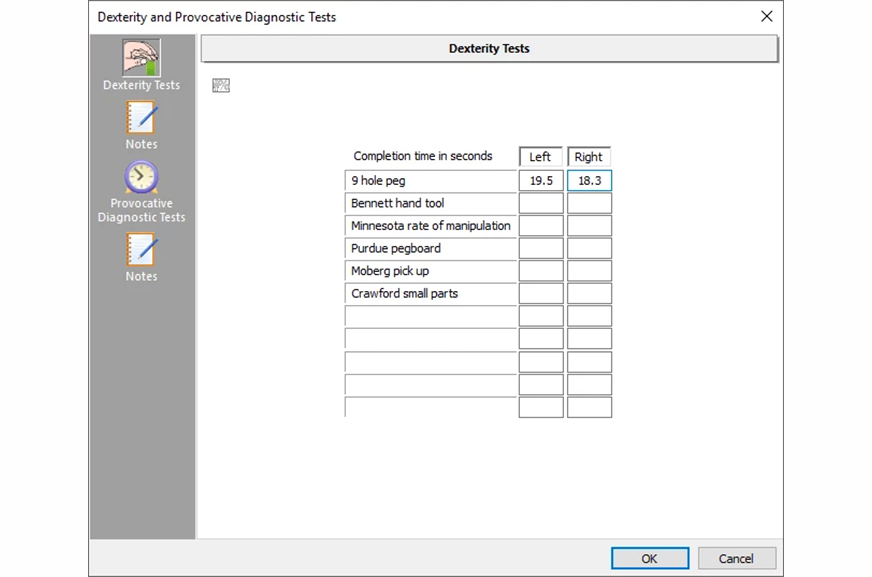Click the '9 hole peg' test name
872x577 pixels.
(x=431, y=181)
